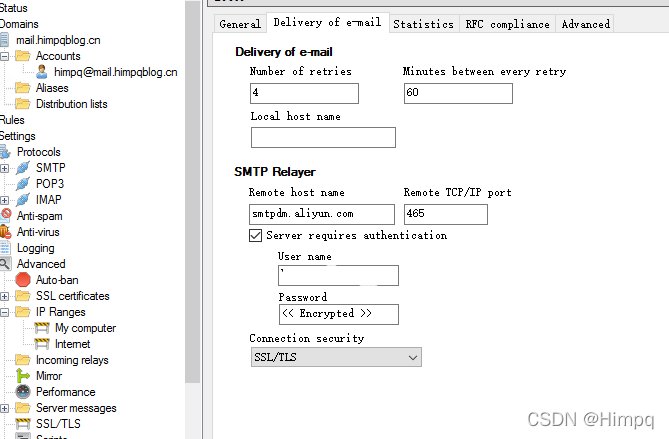Click the Minutes between every retry field

pyautogui.click(x=458, y=93)
